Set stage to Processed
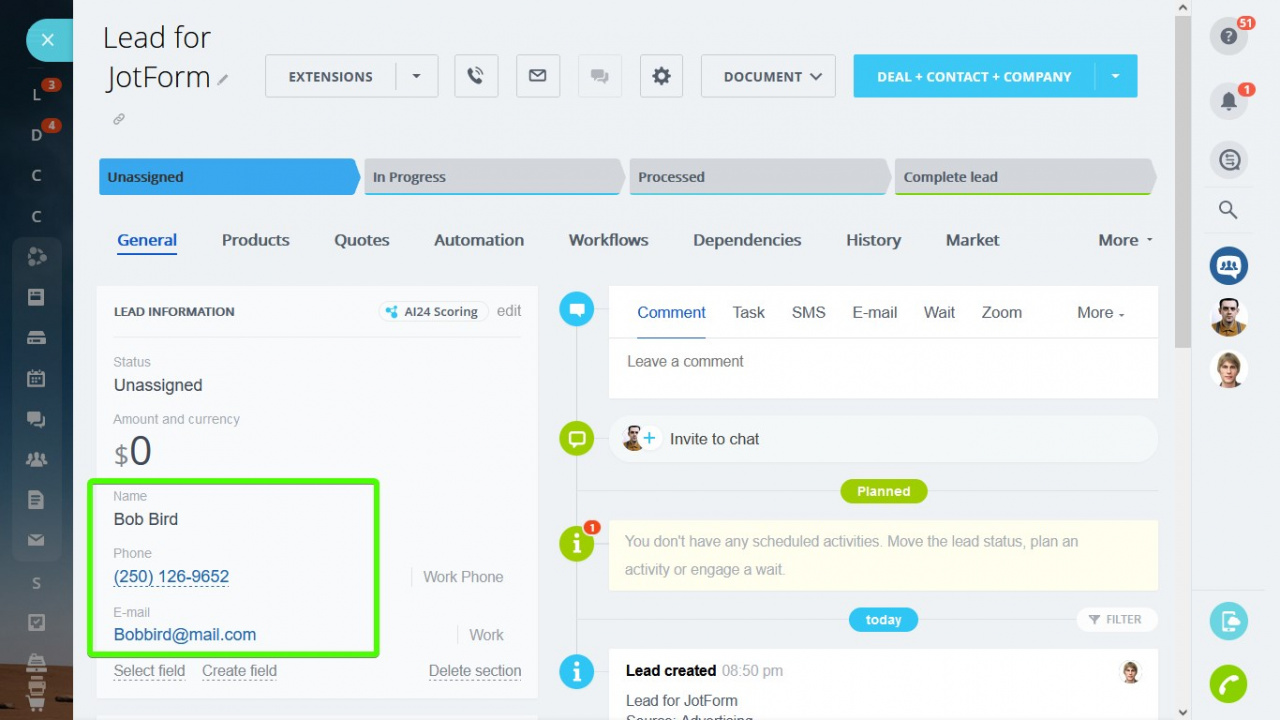The image size is (1280, 720). pyautogui.click(x=759, y=177)
